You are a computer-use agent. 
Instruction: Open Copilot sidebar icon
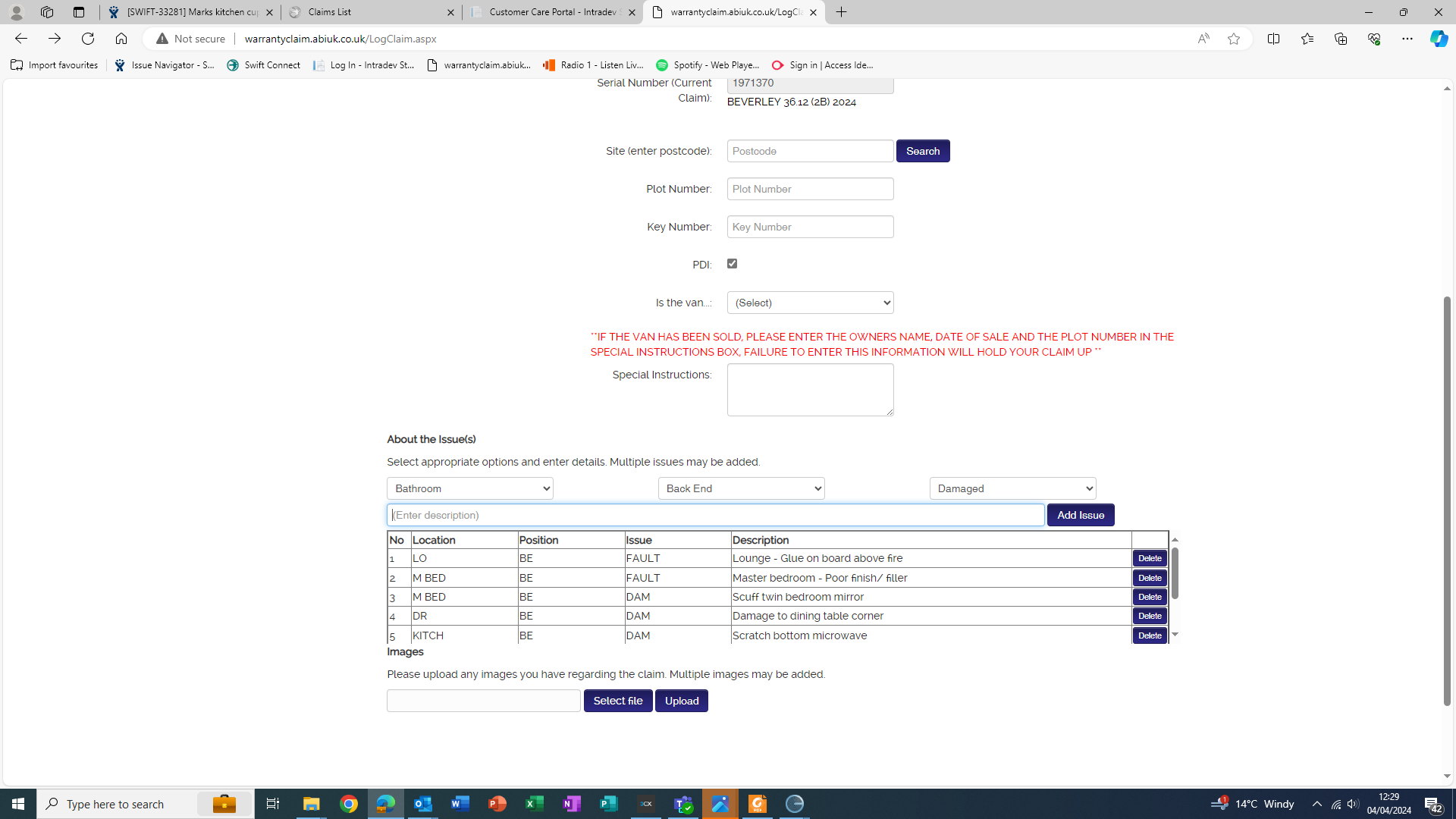pos(1439,39)
